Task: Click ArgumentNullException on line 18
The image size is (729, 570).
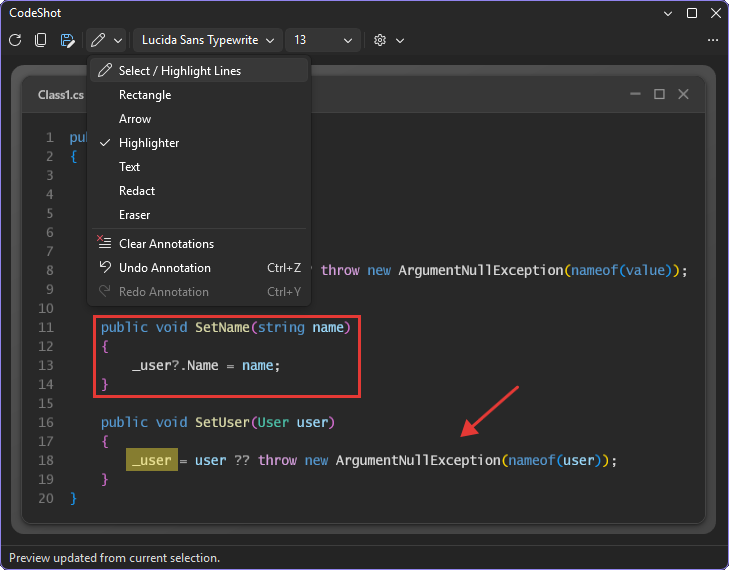Action: (418, 461)
